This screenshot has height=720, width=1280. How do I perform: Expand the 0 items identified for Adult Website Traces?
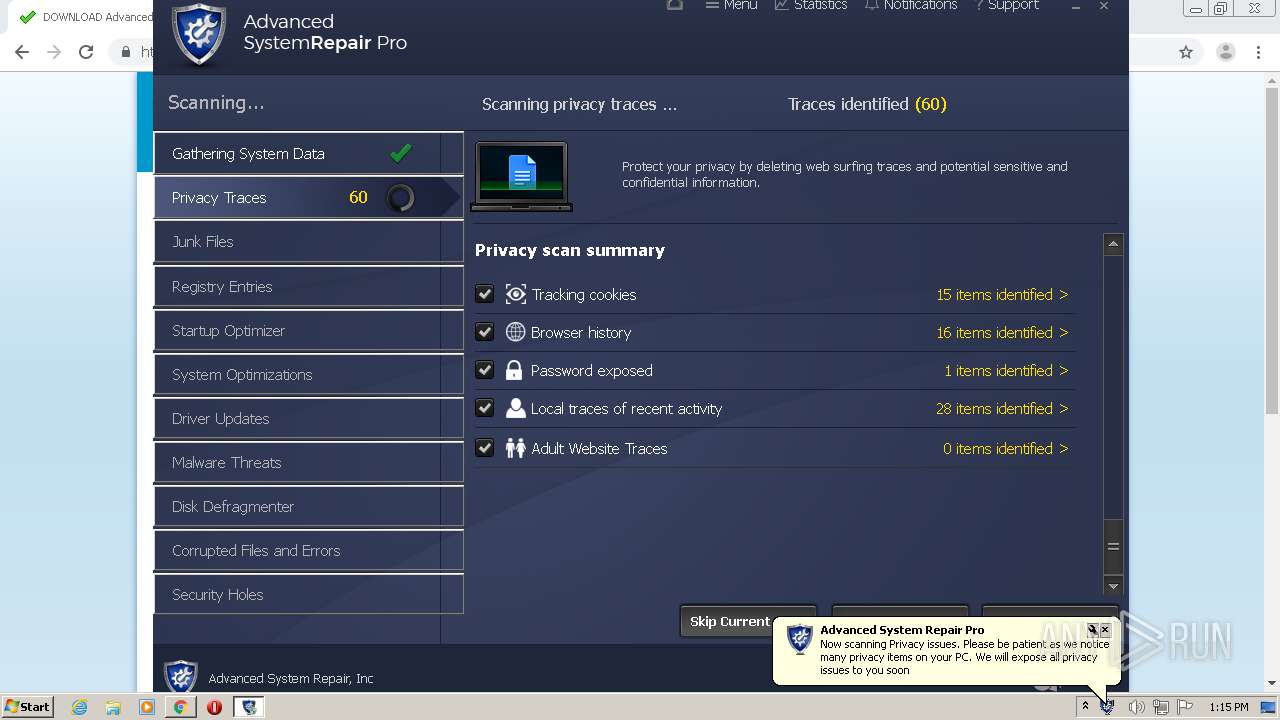click(1006, 449)
